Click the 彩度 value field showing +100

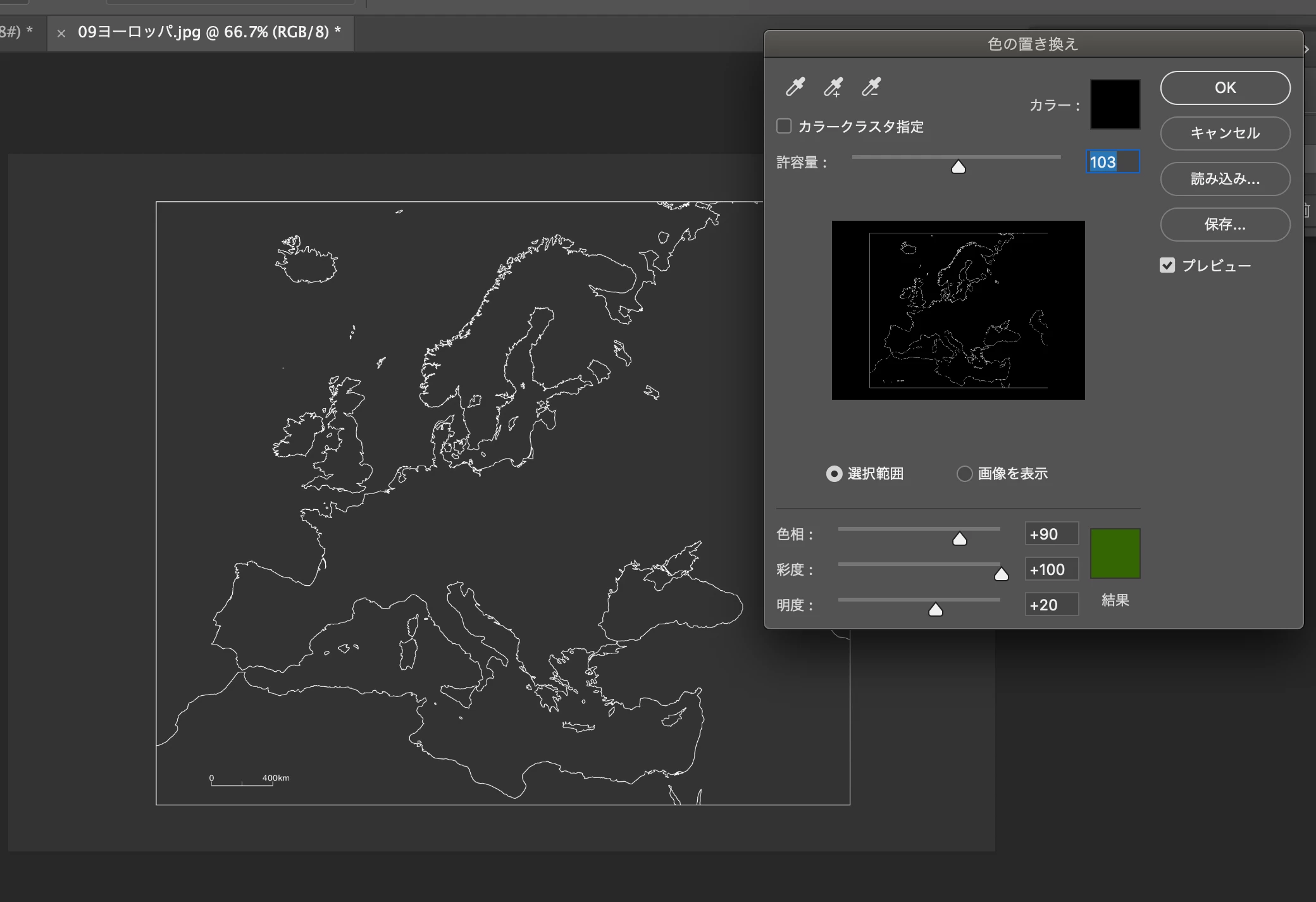point(1052,569)
